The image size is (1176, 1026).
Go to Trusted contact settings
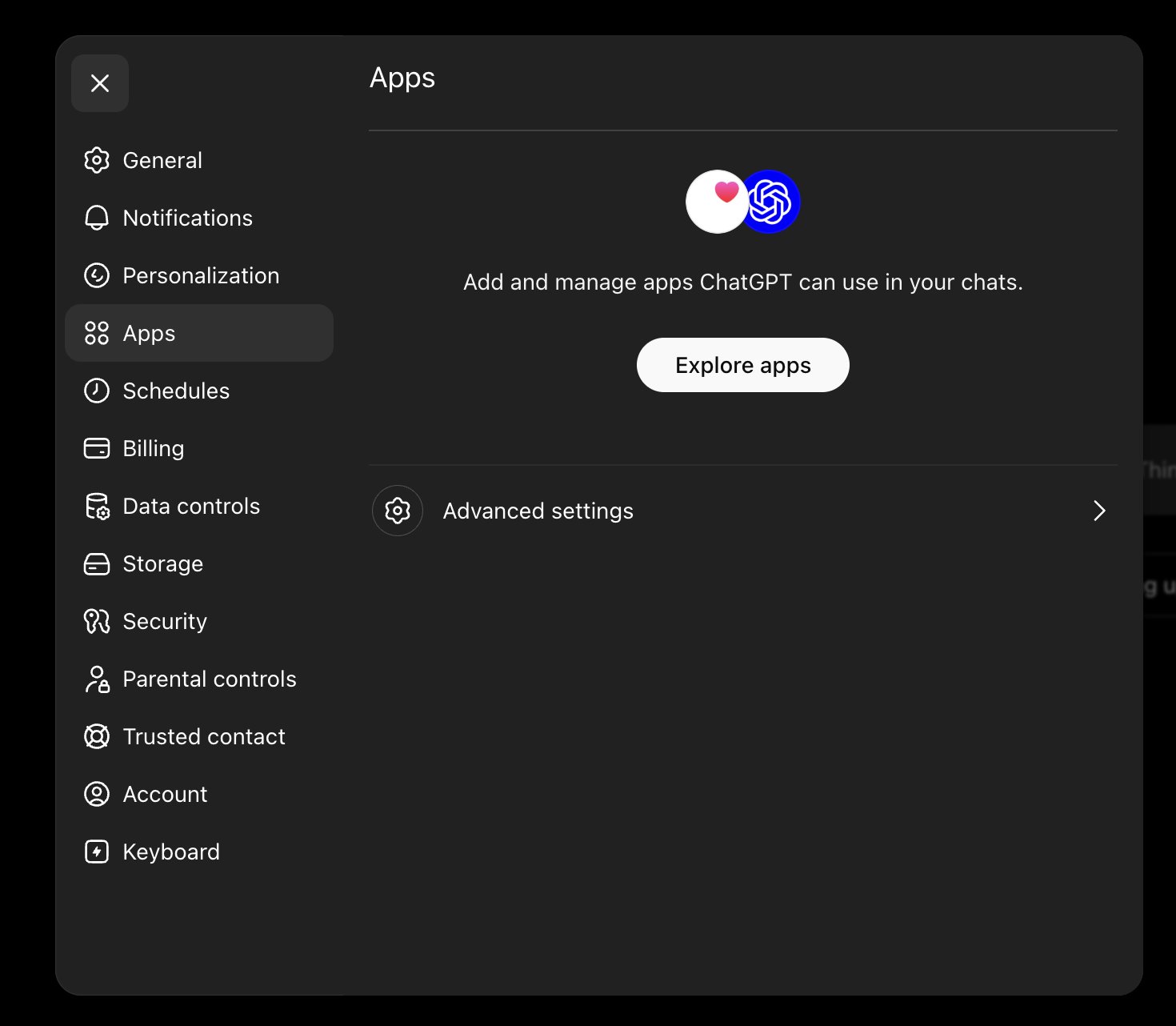click(x=199, y=736)
